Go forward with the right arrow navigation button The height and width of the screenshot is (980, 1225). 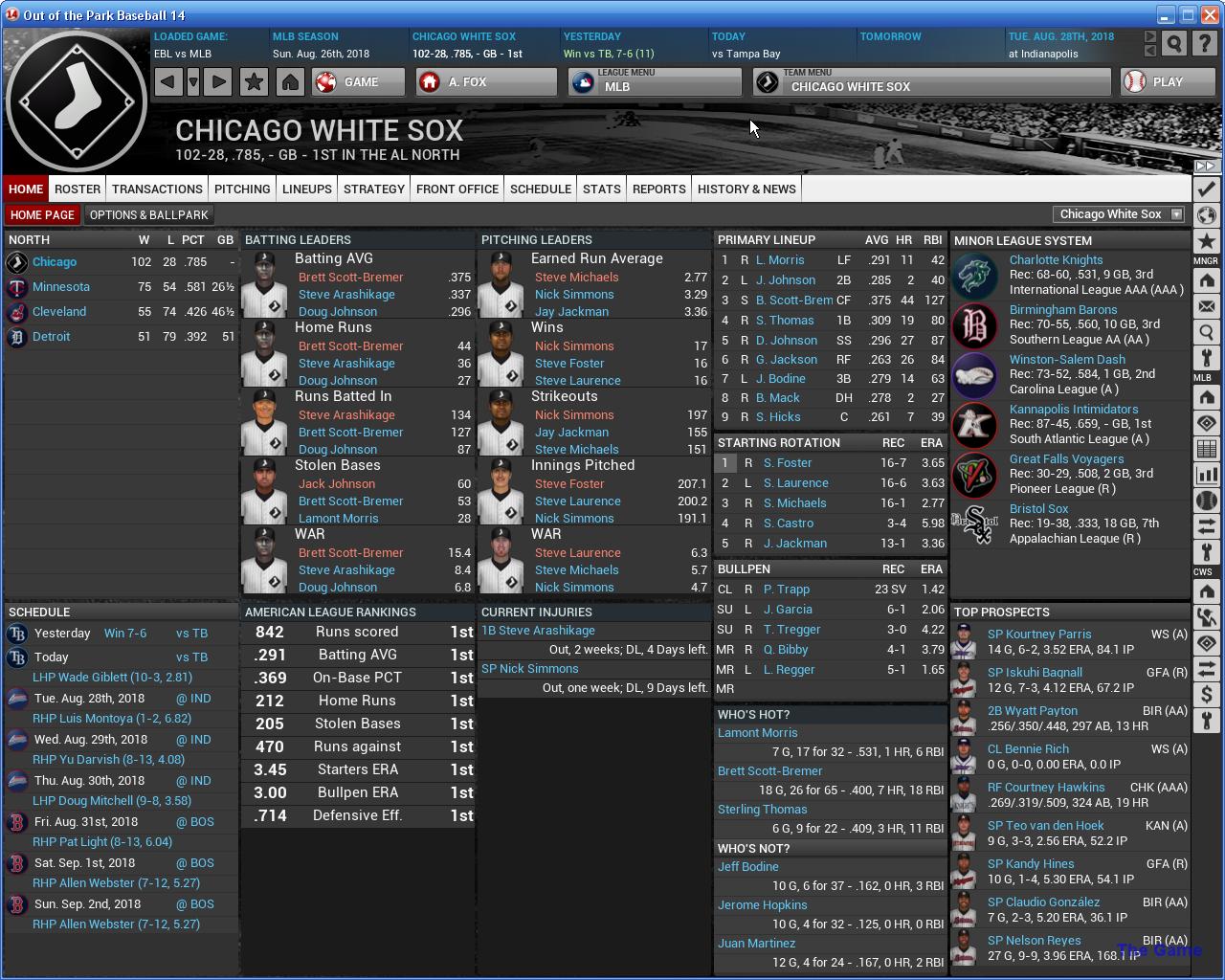(x=218, y=82)
